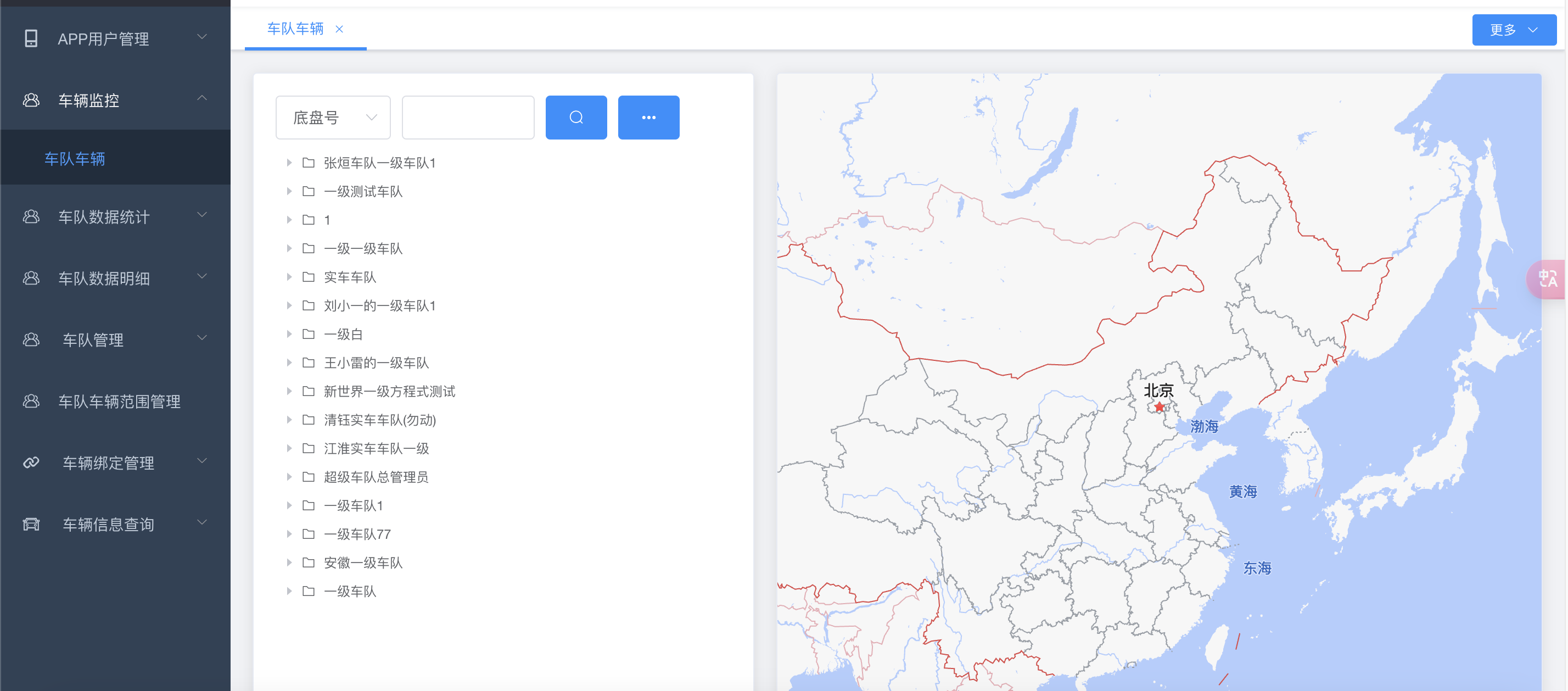This screenshot has height=691, width=1568.
Task: Click the 车辆信息查询 car icon
Action: coord(31,524)
